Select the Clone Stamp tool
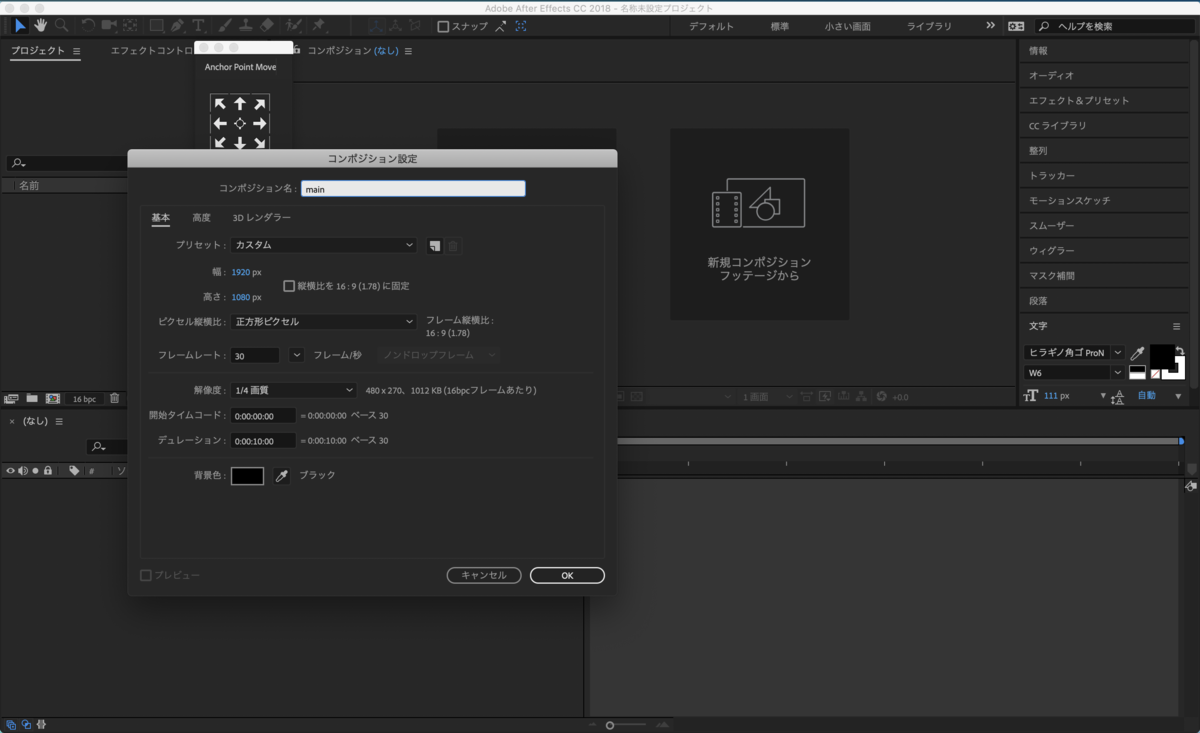Viewport: 1200px width, 733px height. pyautogui.click(x=246, y=25)
